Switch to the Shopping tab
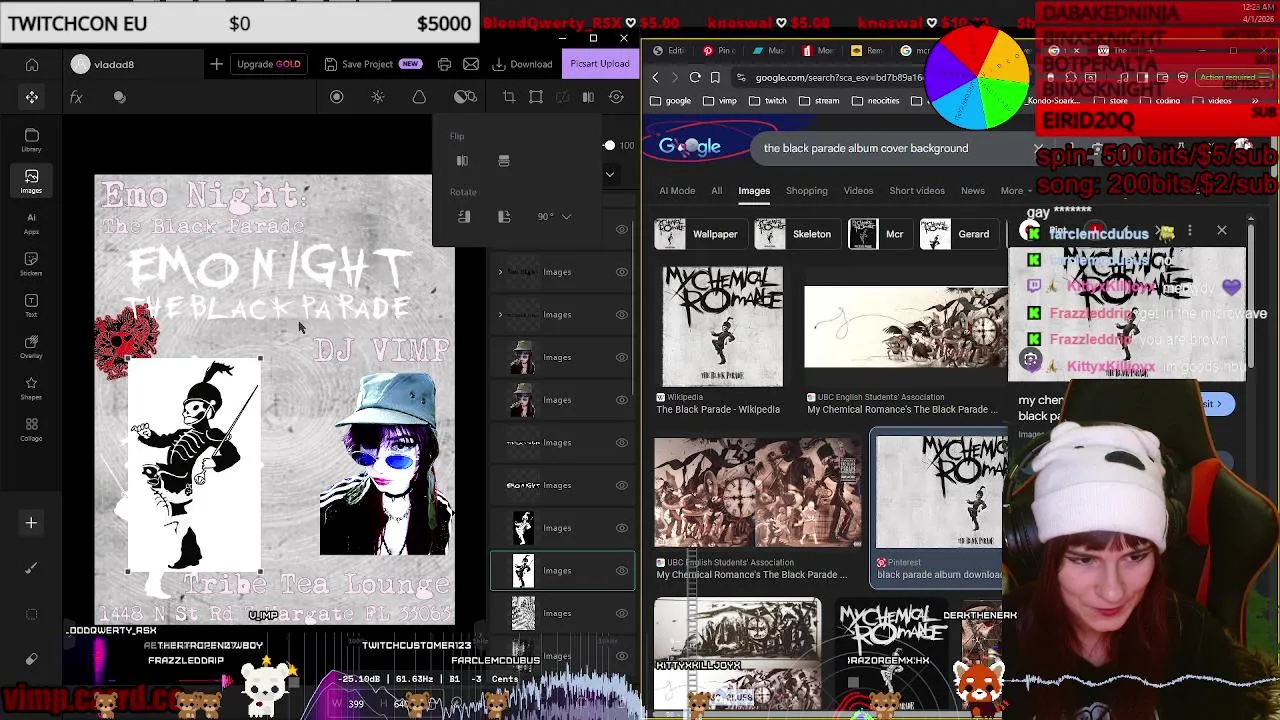Screen dimensions: 1280x720 point(806,190)
